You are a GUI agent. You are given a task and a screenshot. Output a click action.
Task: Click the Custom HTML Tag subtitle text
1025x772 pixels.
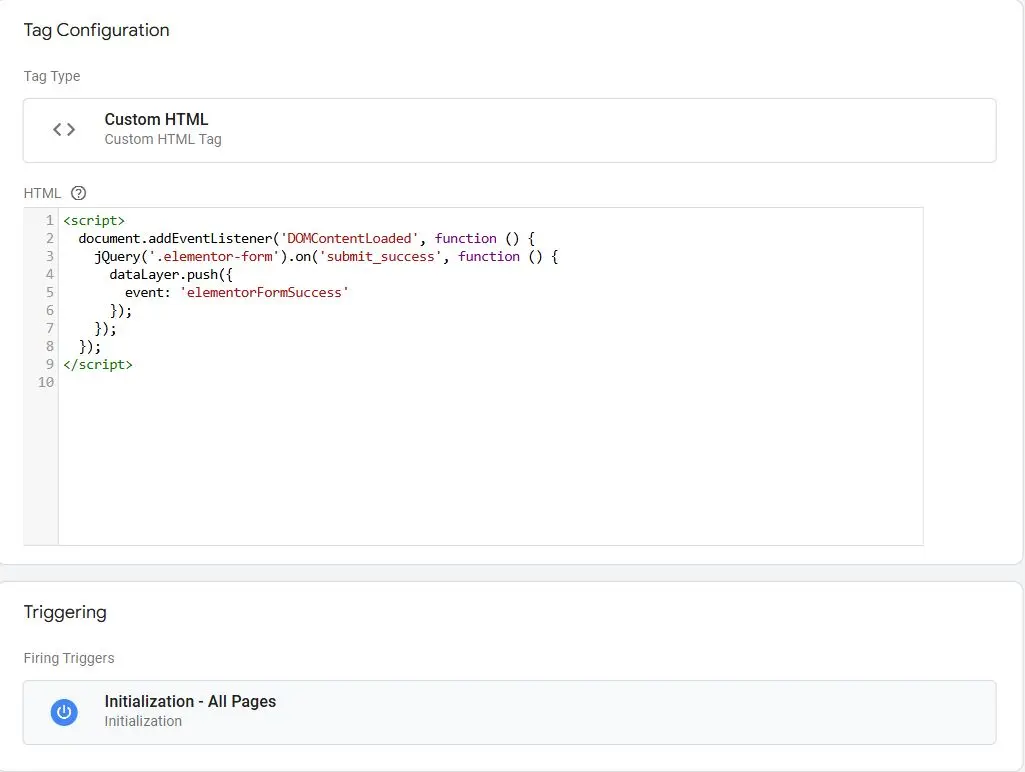[x=163, y=139]
